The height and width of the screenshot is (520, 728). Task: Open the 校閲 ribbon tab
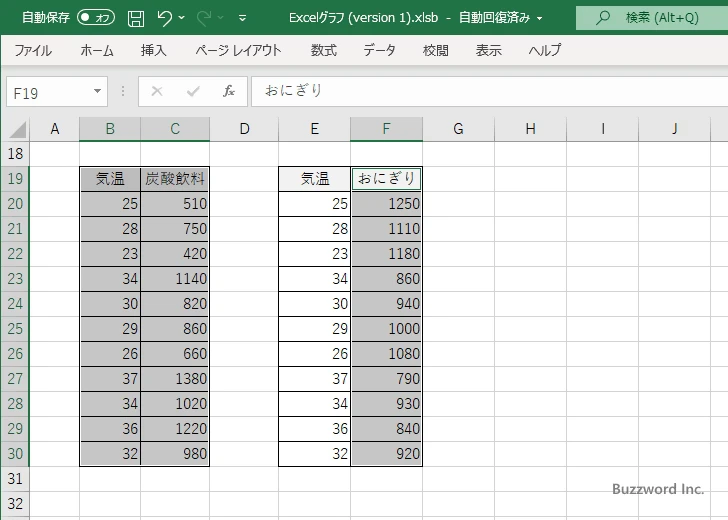[436, 50]
